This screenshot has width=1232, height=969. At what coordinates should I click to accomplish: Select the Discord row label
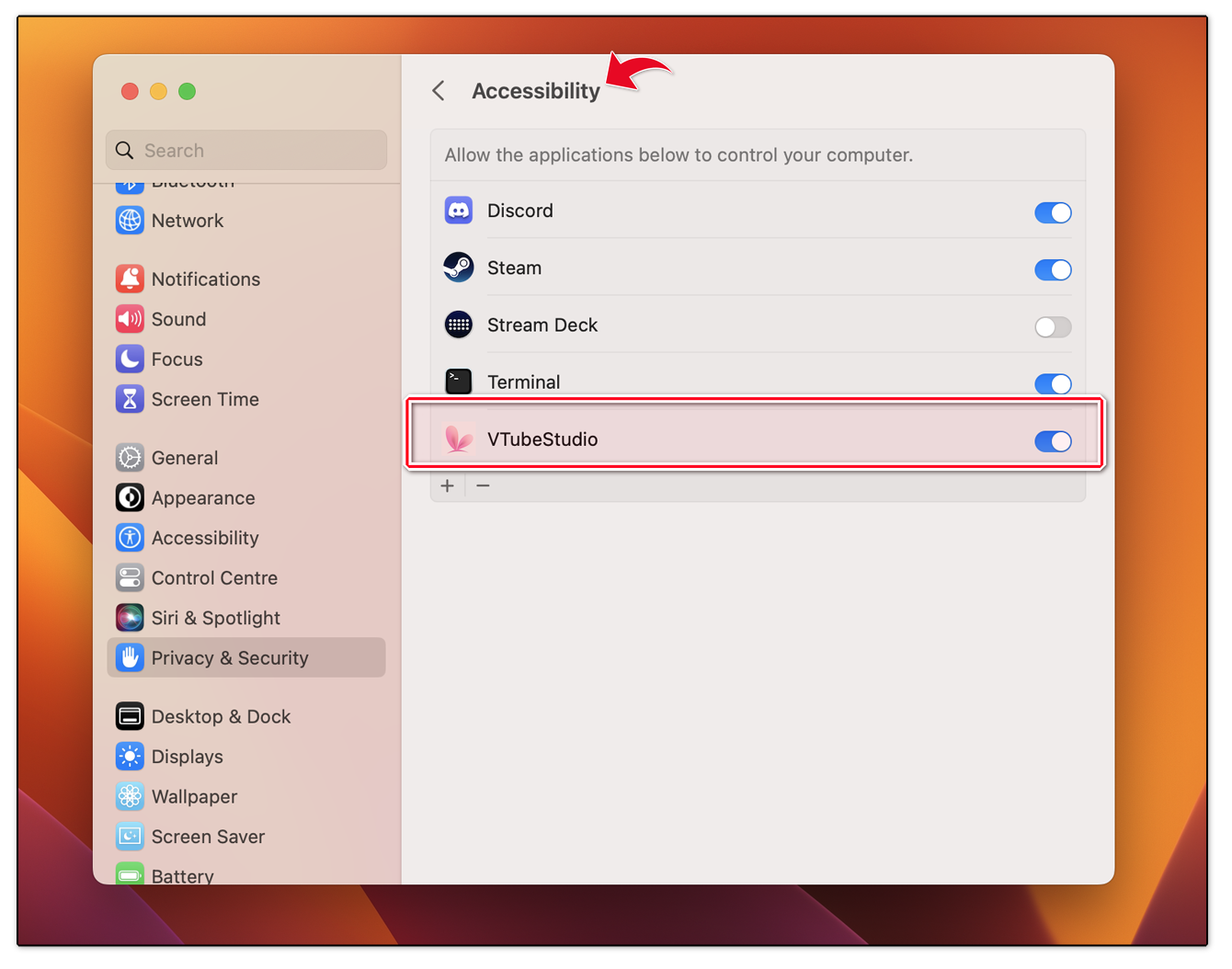pyautogui.click(x=520, y=211)
